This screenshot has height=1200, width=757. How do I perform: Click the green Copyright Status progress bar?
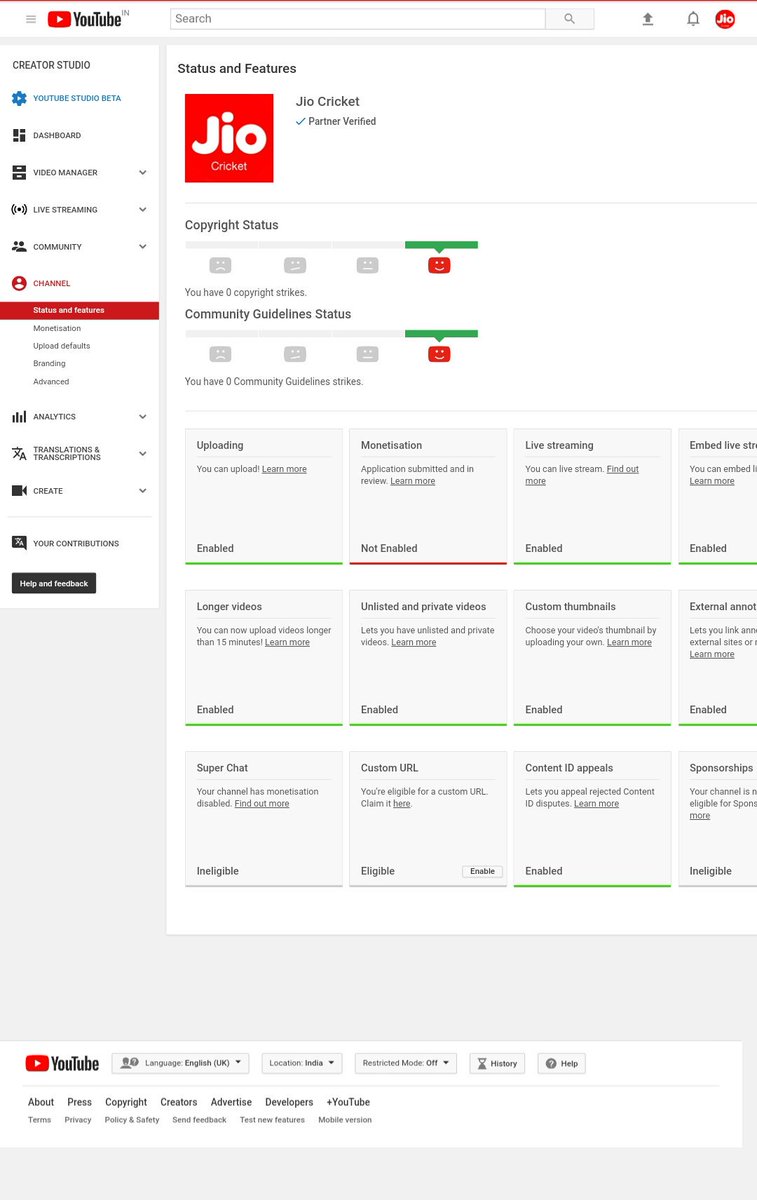[x=441, y=244]
